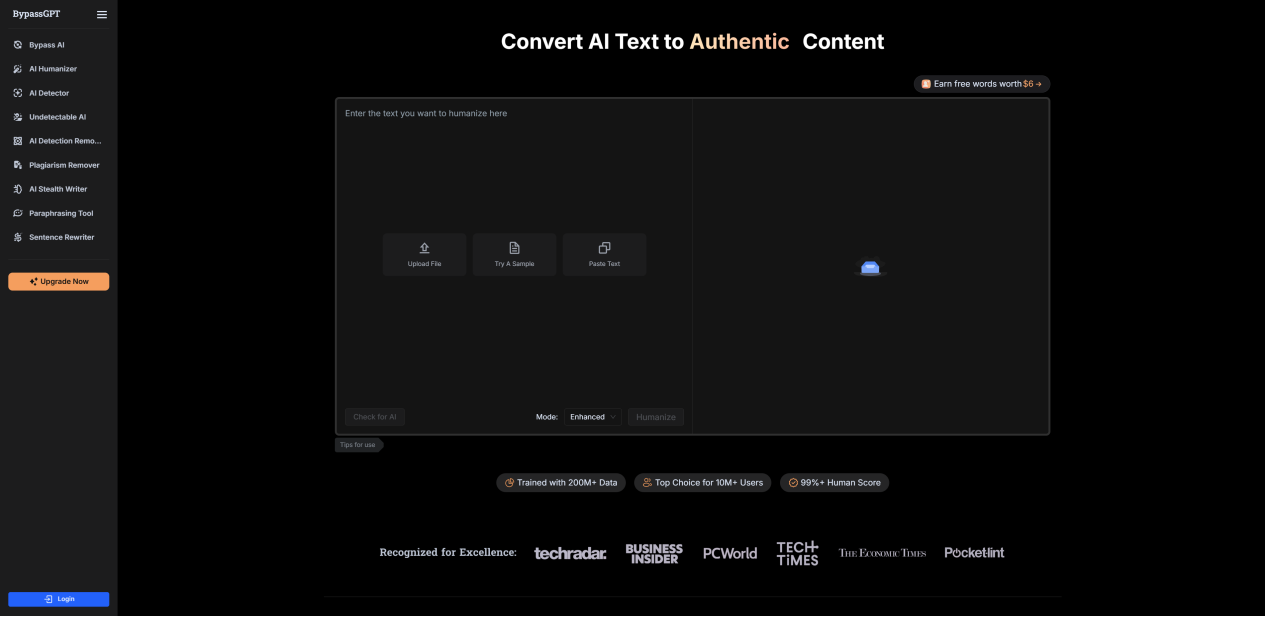Viewport: 1265px width, 620px height.
Task: Click the Top Choice for 10M+ Users text
Action: (709, 482)
